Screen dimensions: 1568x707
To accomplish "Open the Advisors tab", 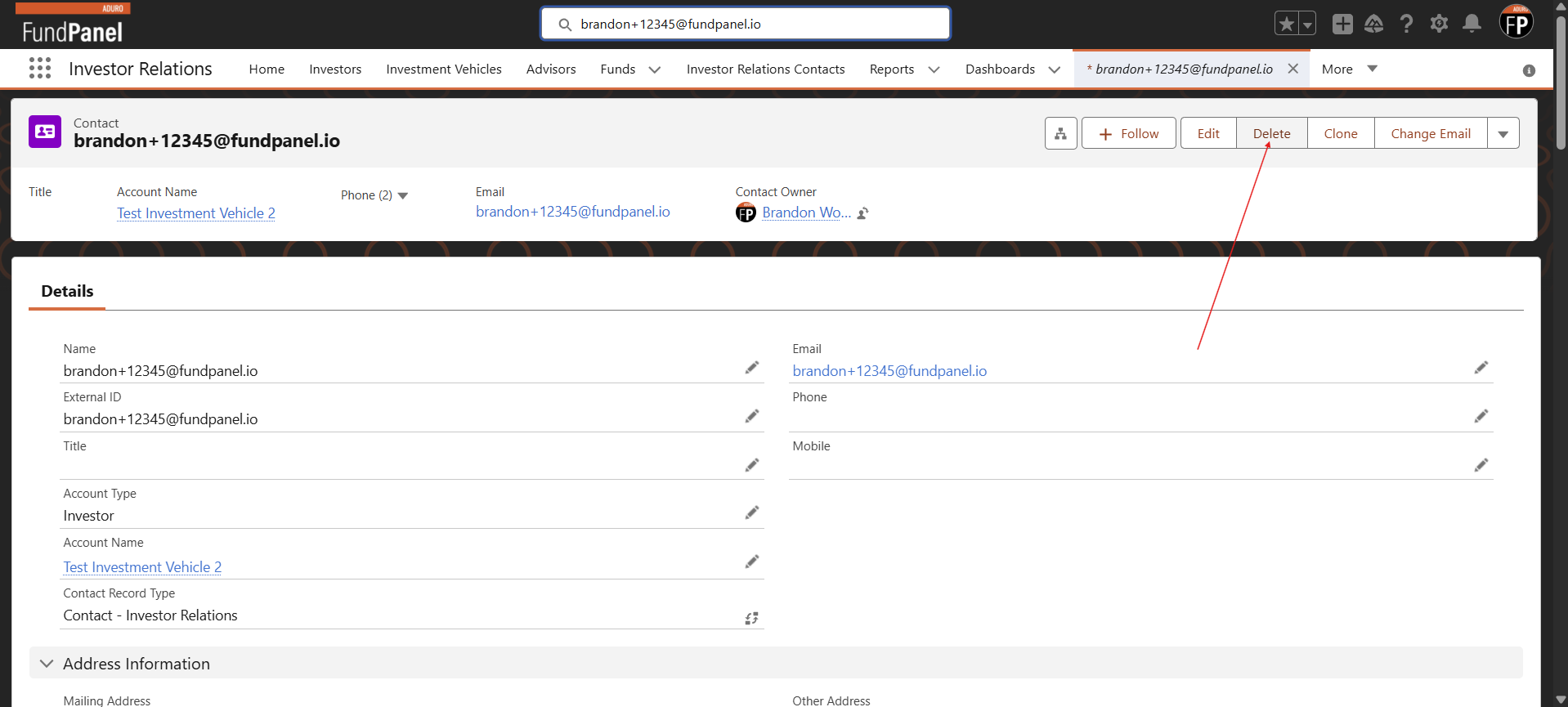I will click(x=551, y=69).
